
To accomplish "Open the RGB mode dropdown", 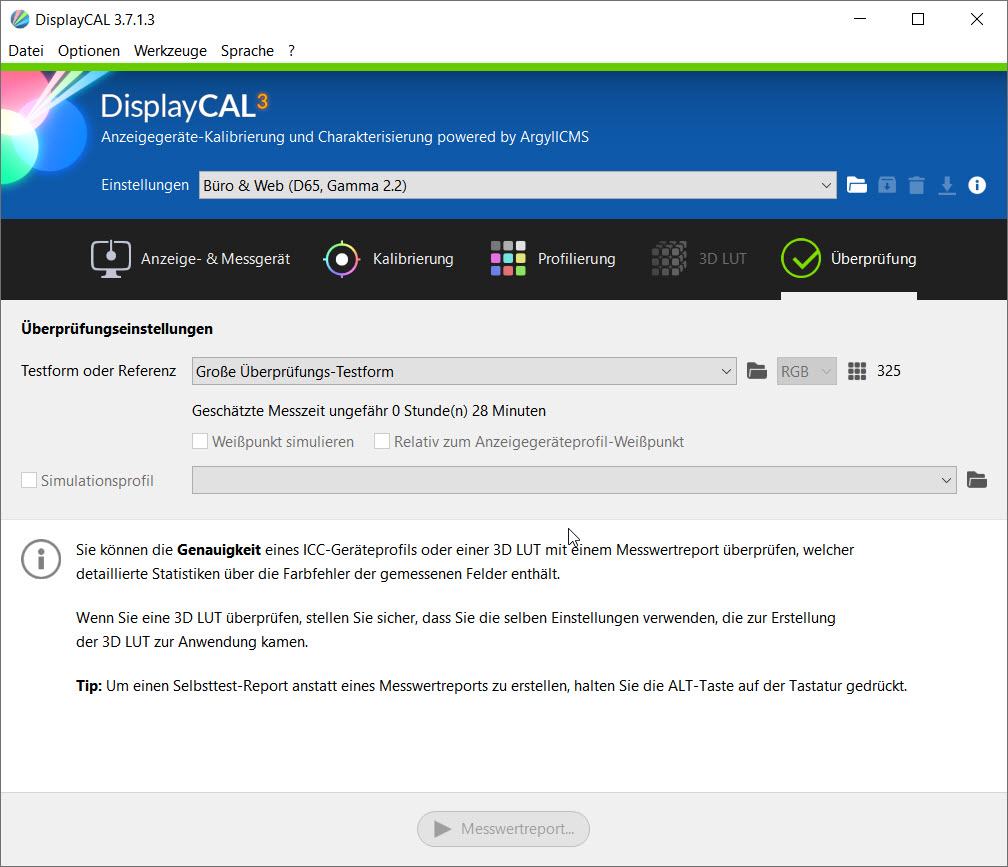I will coord(807,371).
